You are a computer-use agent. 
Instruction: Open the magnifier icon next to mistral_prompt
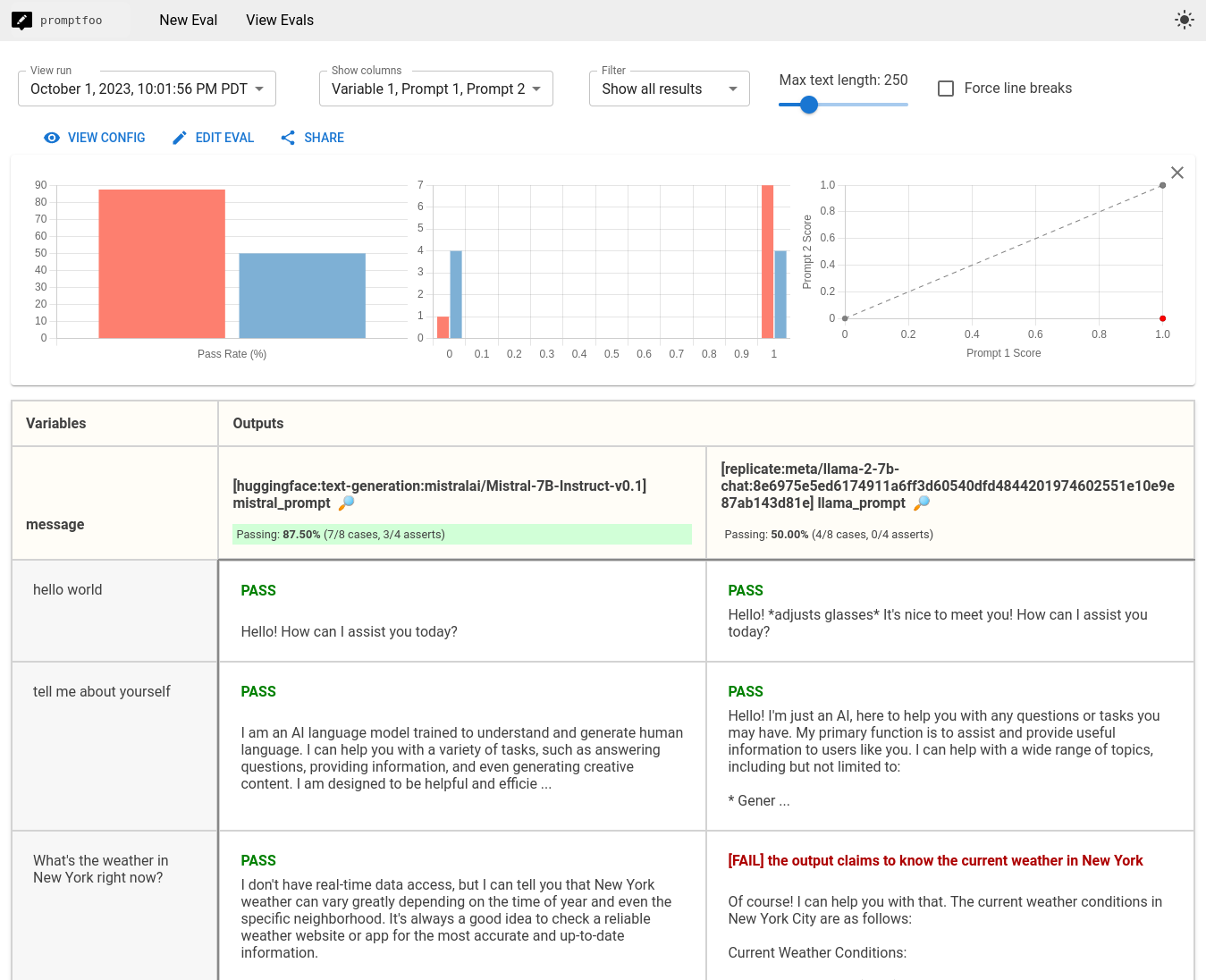(x=346, y=503)
